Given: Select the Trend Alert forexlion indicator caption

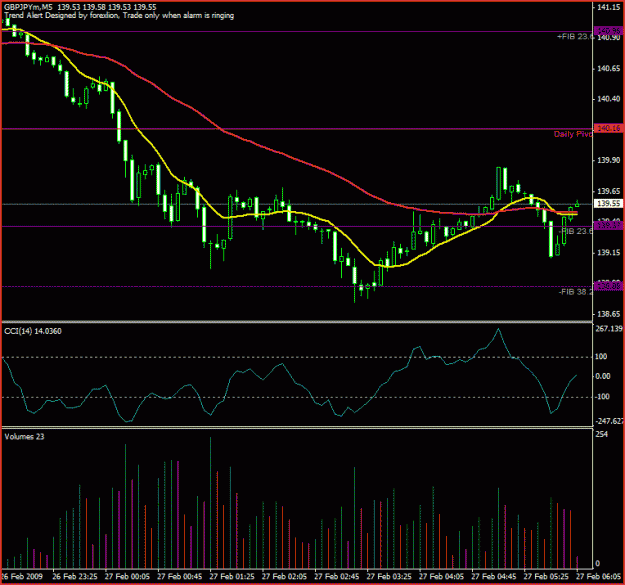Looking at the screenshot, I should point(119,16).
